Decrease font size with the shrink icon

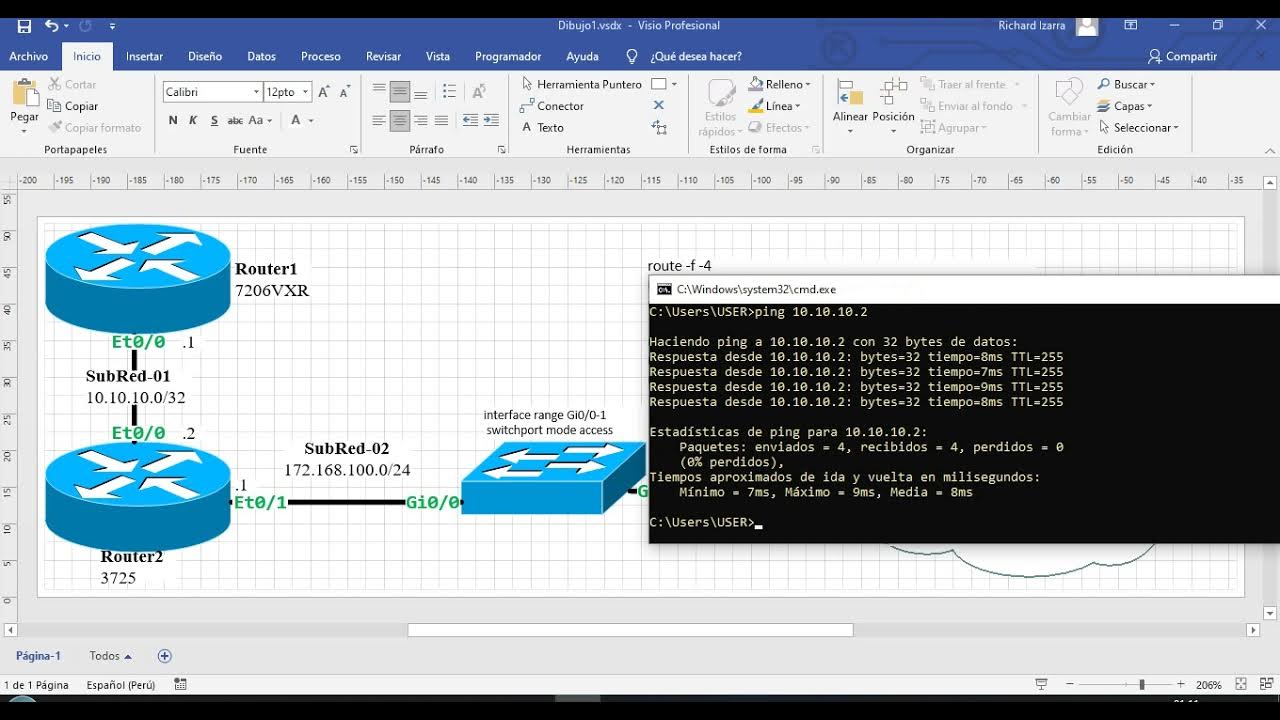345,92
